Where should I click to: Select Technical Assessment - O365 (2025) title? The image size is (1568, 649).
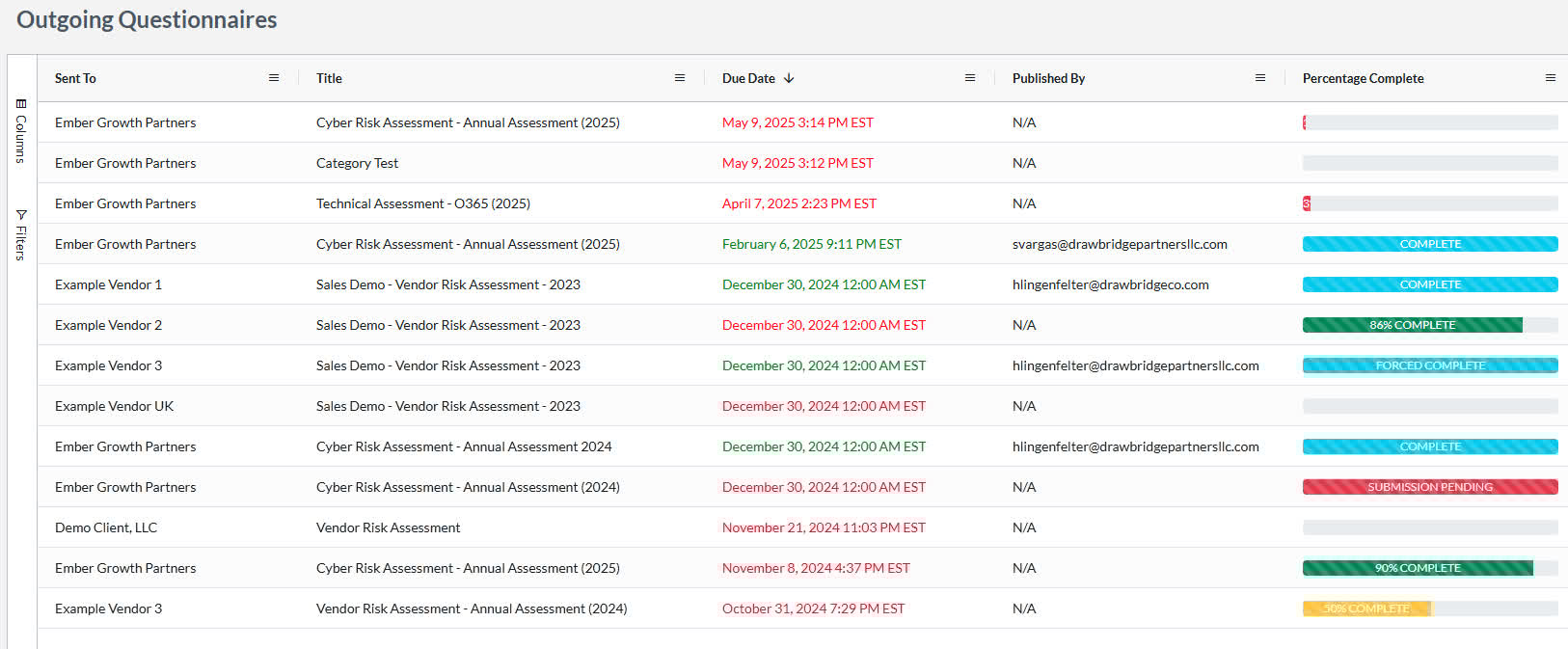pyautogui.click(x=422, y=203)
